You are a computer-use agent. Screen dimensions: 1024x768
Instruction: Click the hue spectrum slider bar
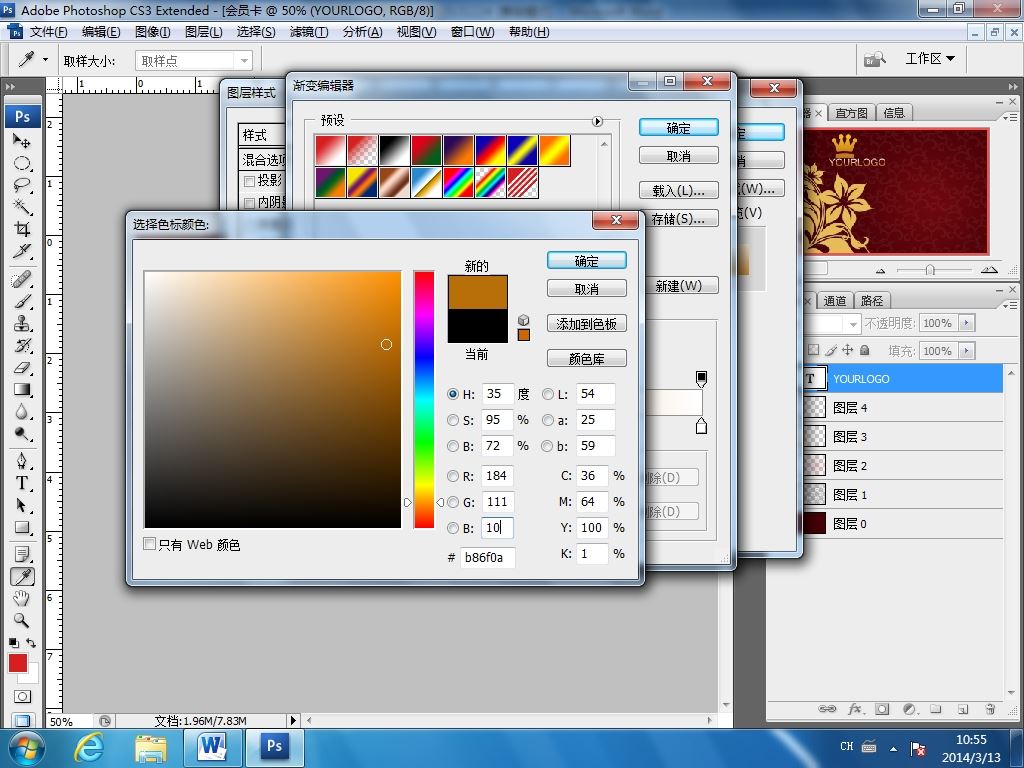coord(424,400)
